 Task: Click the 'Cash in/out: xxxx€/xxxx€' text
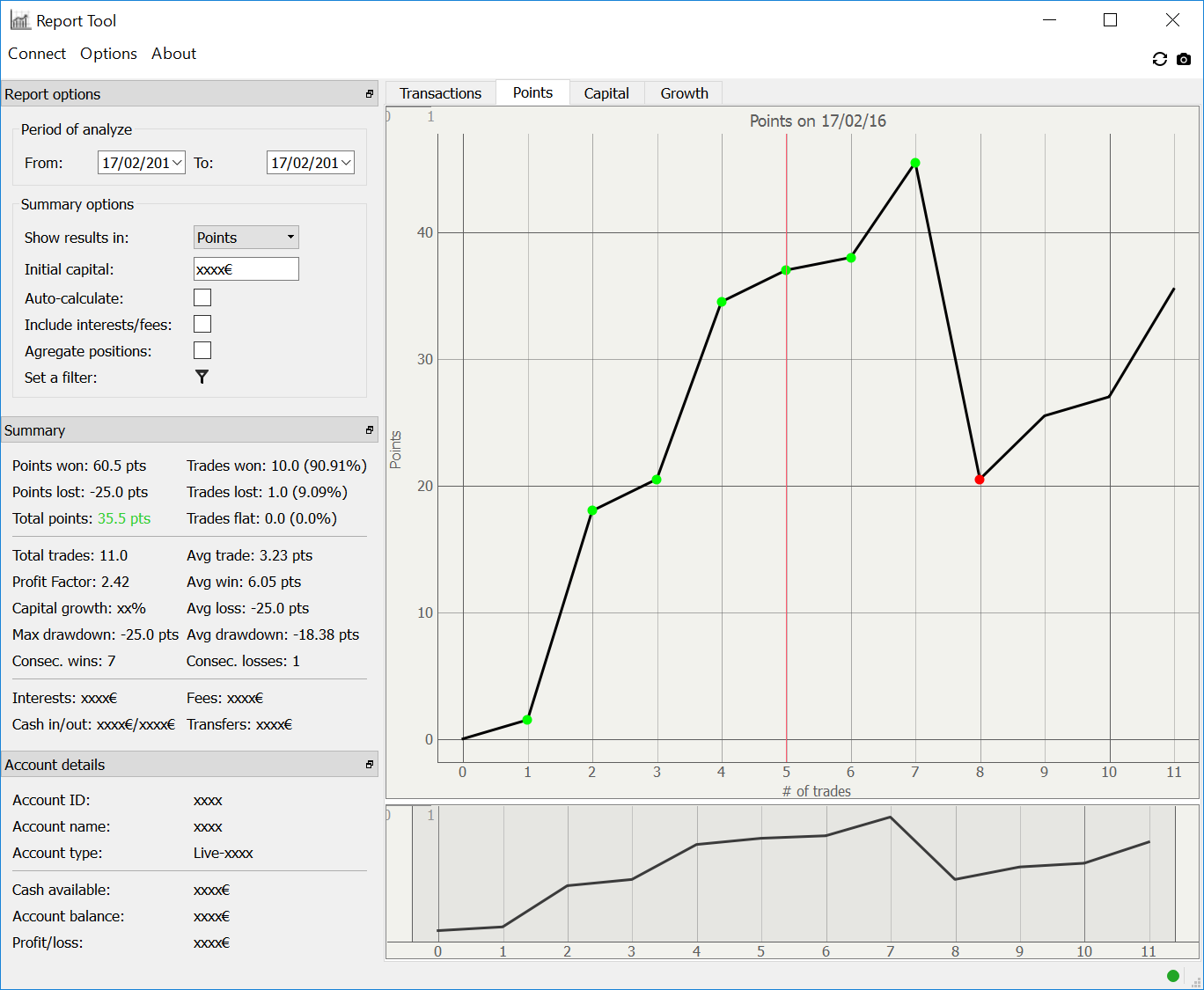(93, 724)
